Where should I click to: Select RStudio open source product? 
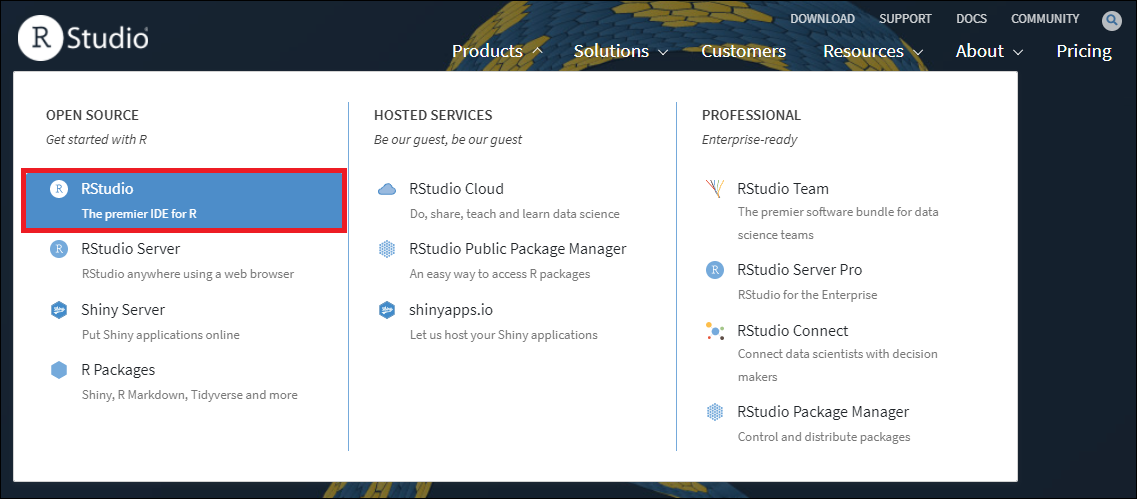[184, 202]
